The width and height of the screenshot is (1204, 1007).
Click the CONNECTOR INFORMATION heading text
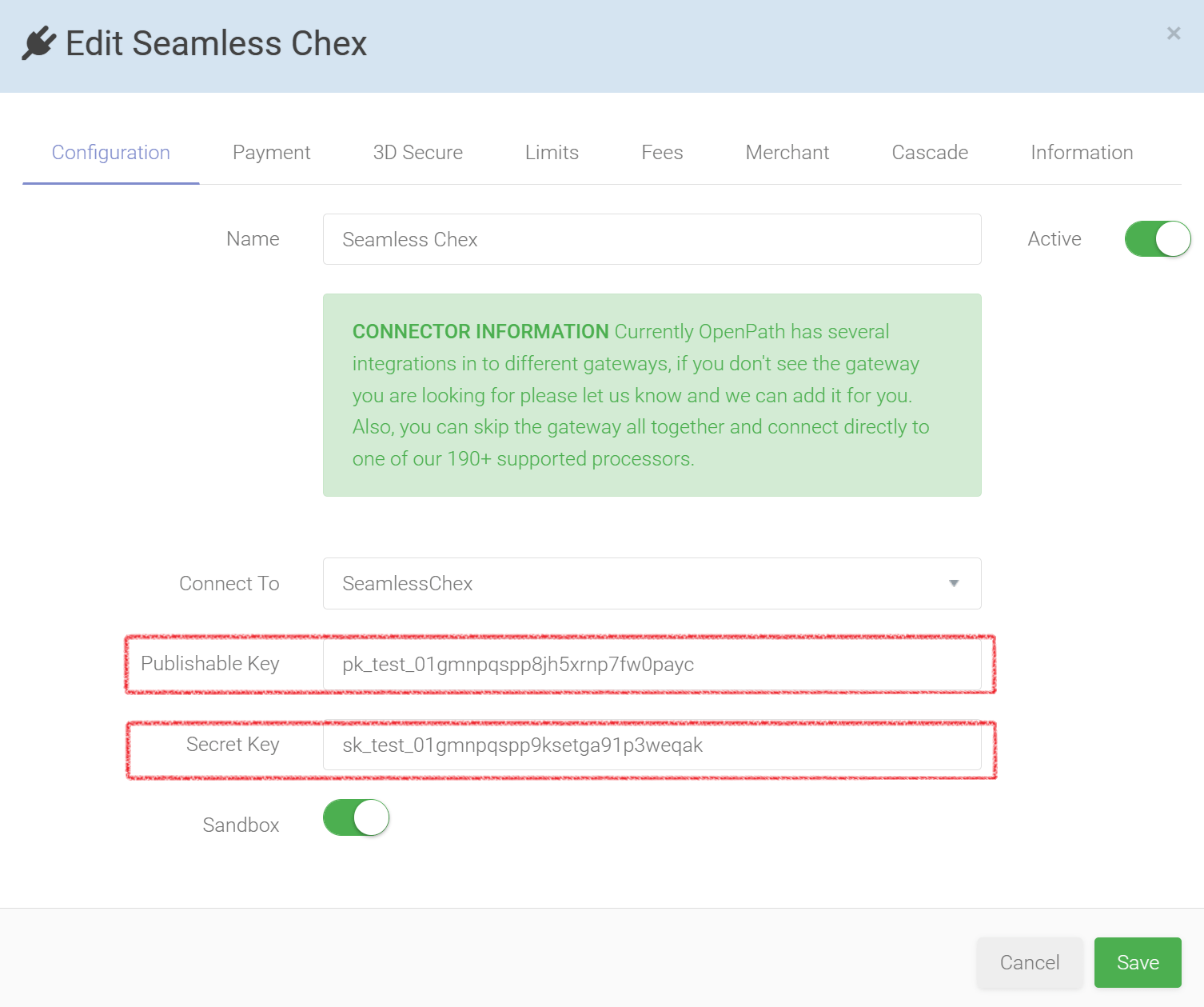[x=480, y=331]
